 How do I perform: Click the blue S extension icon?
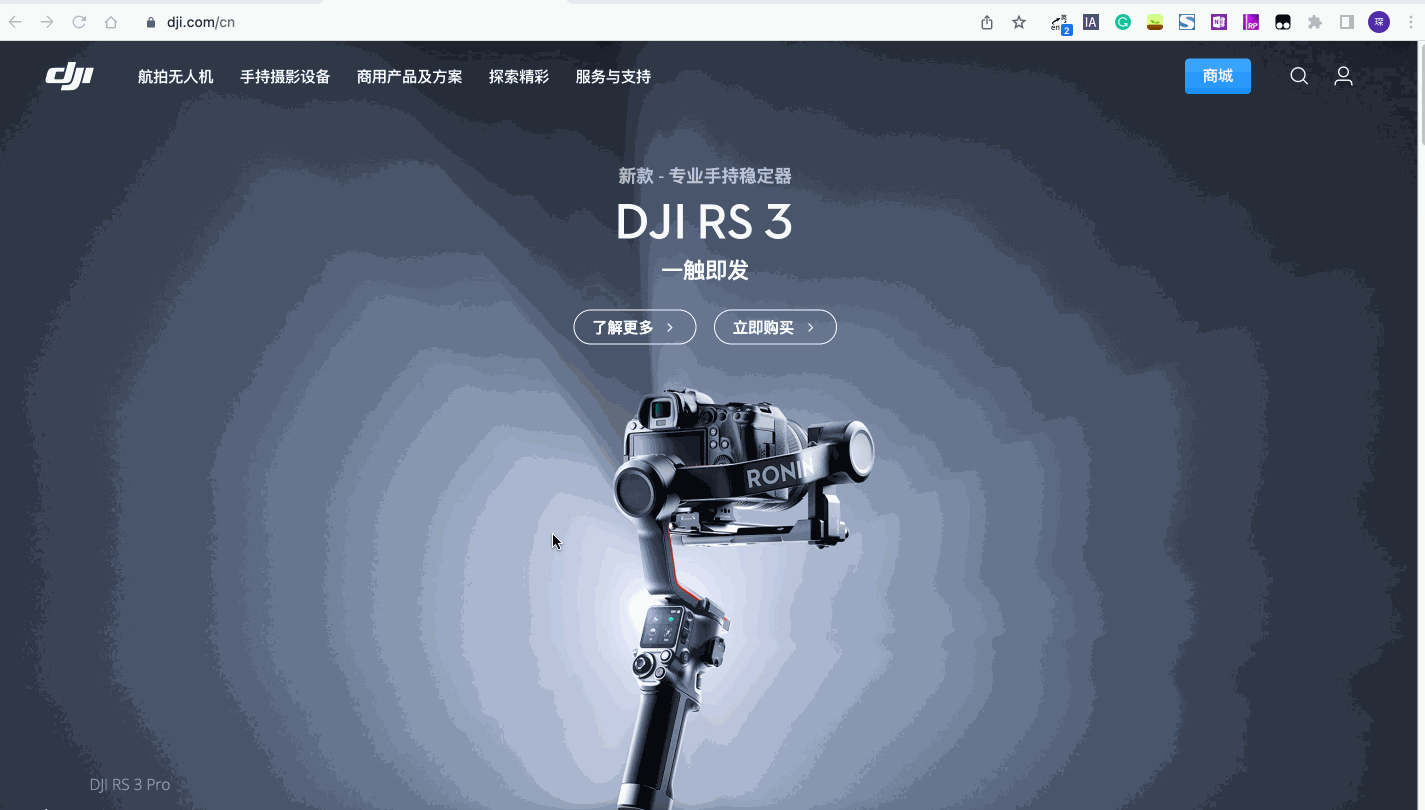1187,22
